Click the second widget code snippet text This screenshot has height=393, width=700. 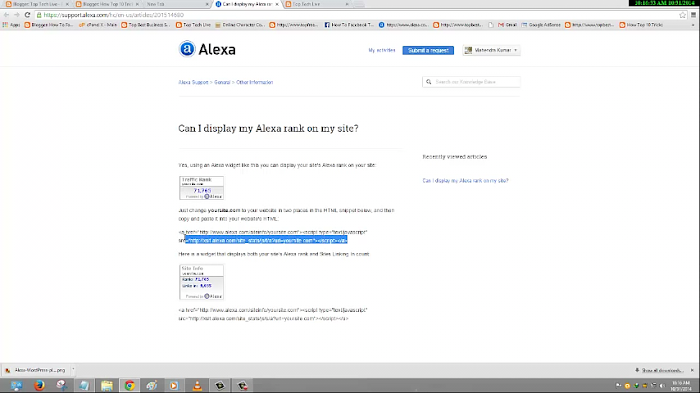click(273, 314)
